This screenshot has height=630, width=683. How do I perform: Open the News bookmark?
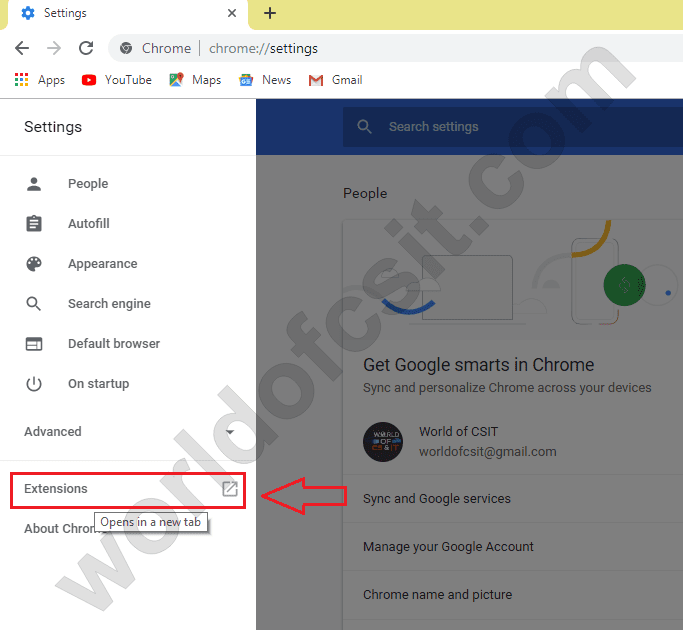(265, 80)
